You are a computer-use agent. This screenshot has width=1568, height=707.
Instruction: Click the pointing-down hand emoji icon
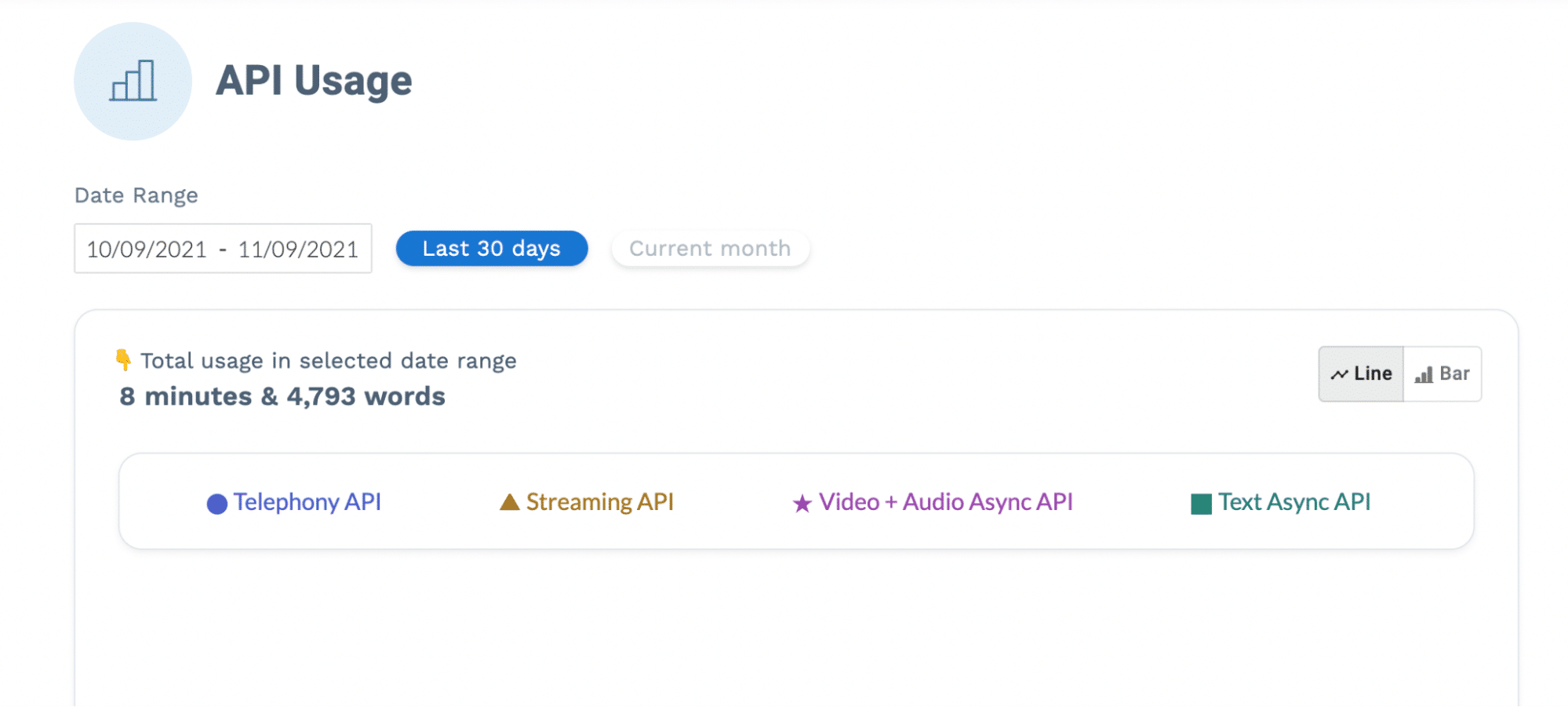(x=123, y=360)
